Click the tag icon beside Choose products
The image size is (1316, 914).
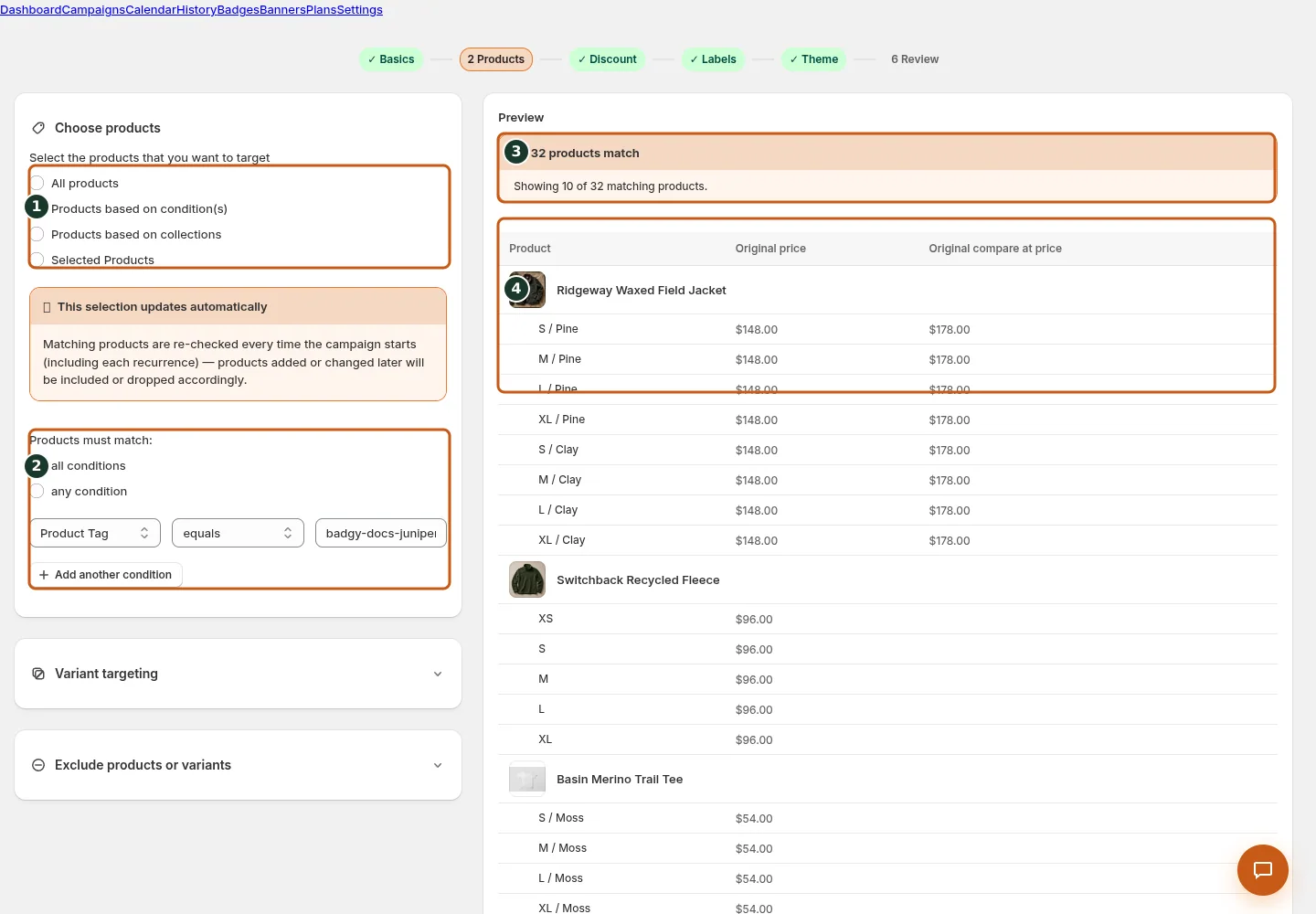point(38,128)
